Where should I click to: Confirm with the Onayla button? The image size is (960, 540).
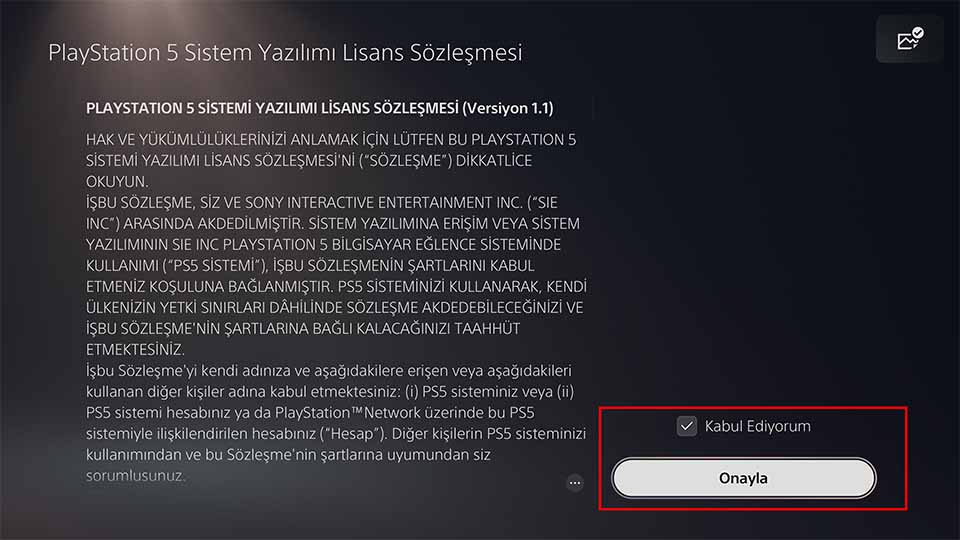point(744,478)
